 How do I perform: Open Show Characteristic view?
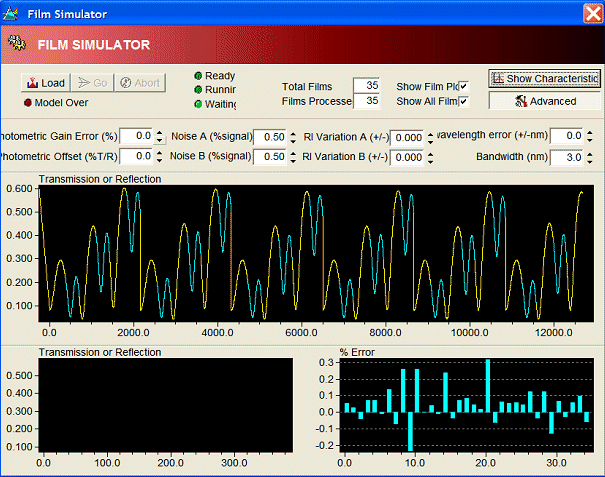tap(544, 79)
